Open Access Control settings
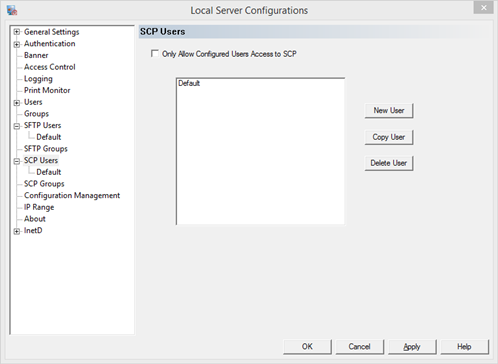The image size is (498, 364). (50, 67)
